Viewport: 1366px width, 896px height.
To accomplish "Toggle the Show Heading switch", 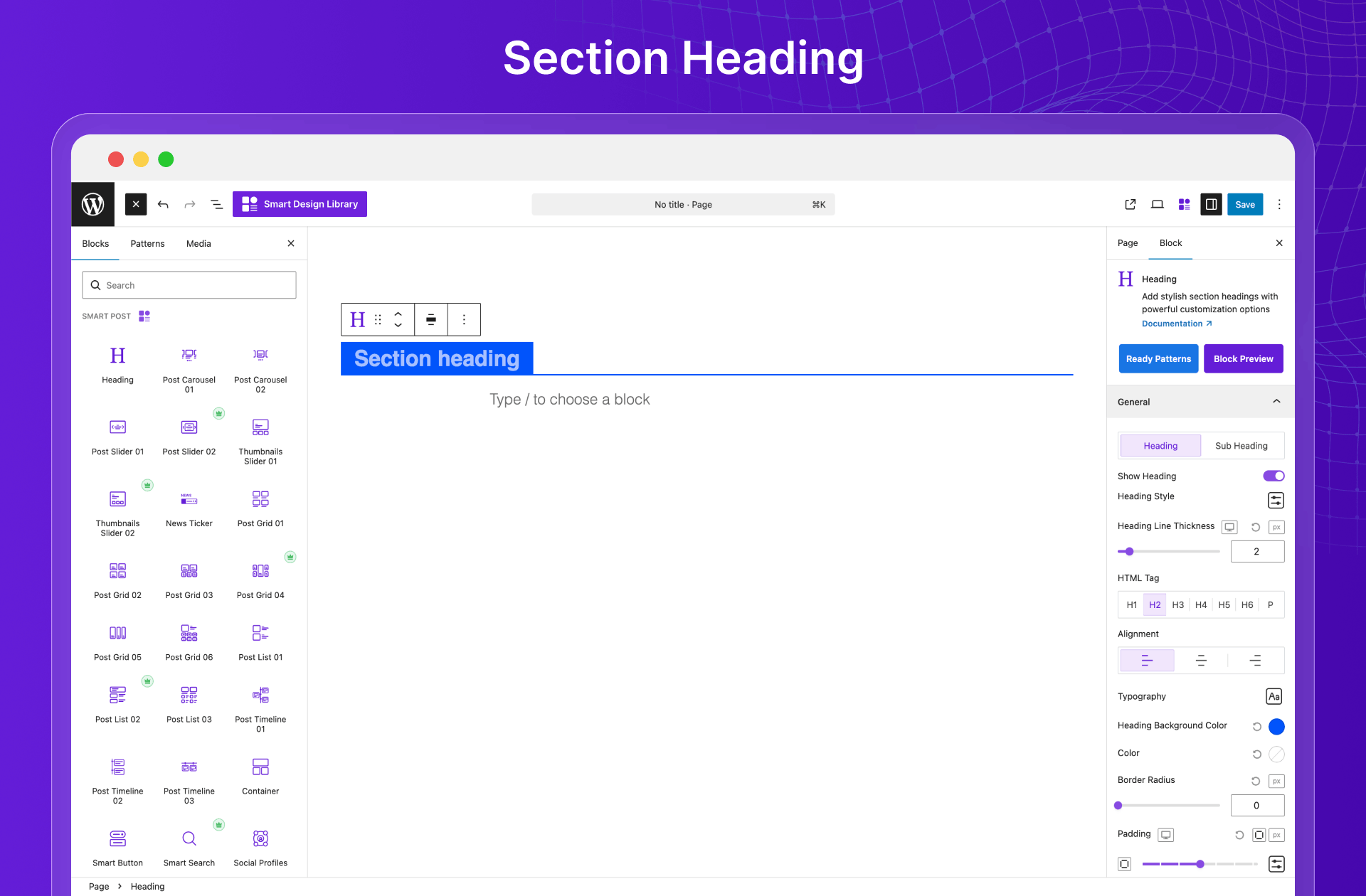I will click(x=1273, y=476).
